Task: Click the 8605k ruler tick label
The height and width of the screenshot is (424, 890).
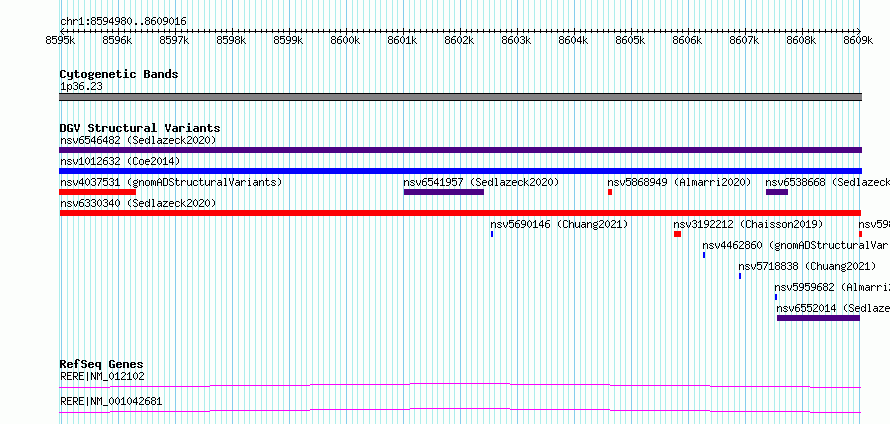Action: click(x=631, y=41)
